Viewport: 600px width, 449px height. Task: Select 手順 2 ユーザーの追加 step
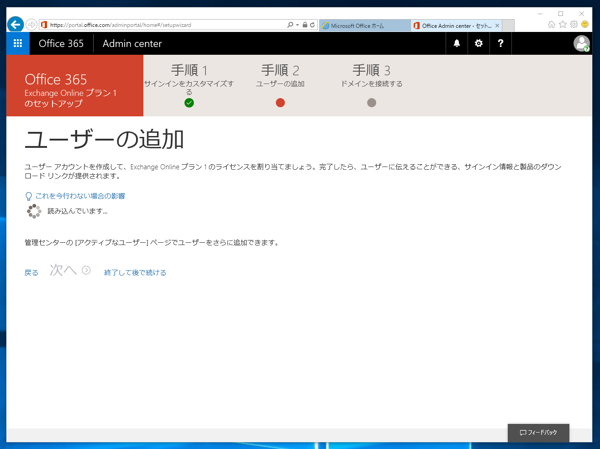[x=280, y=85]
